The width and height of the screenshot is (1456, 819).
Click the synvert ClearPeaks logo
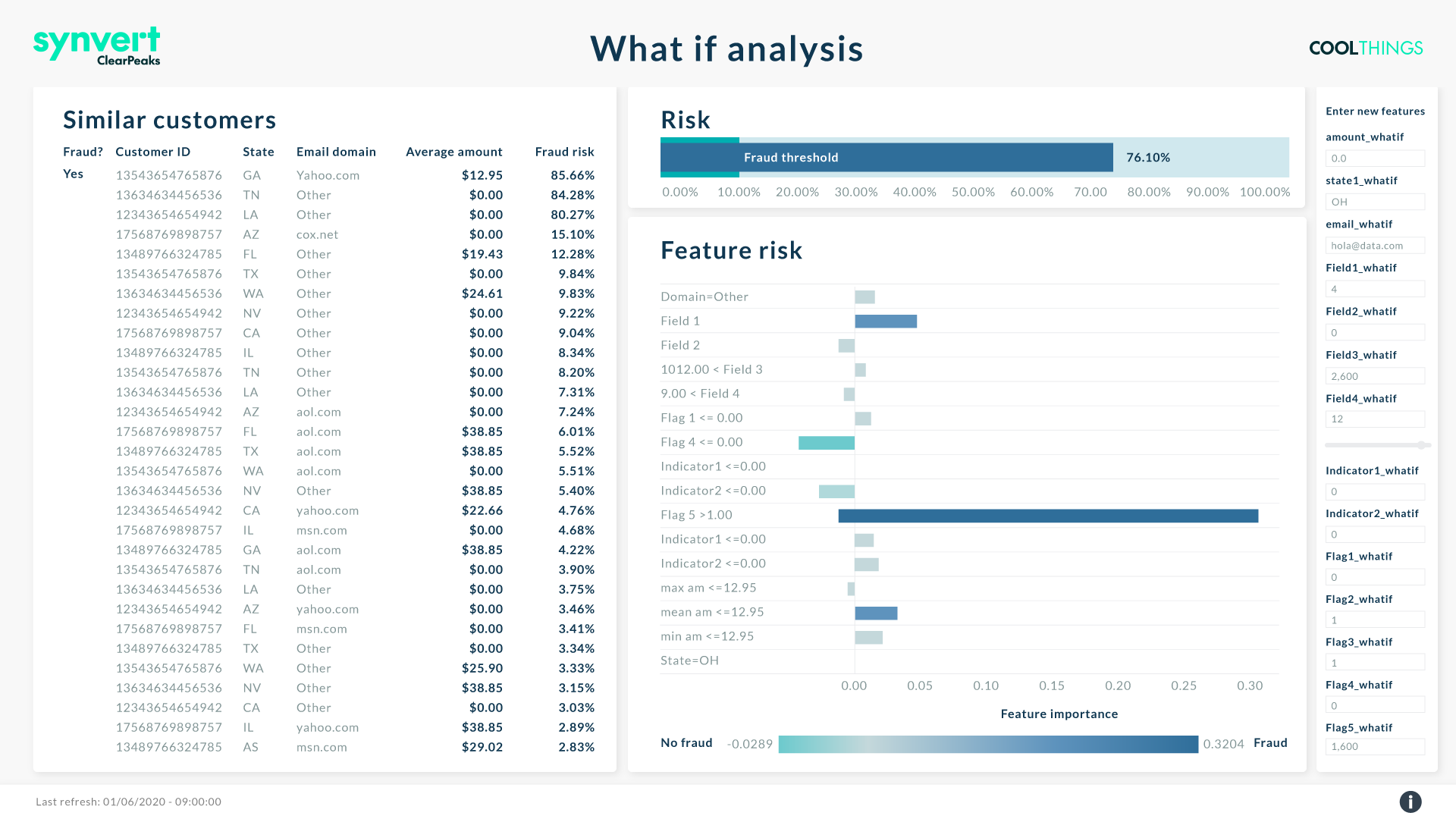click(x=97, y=46)
